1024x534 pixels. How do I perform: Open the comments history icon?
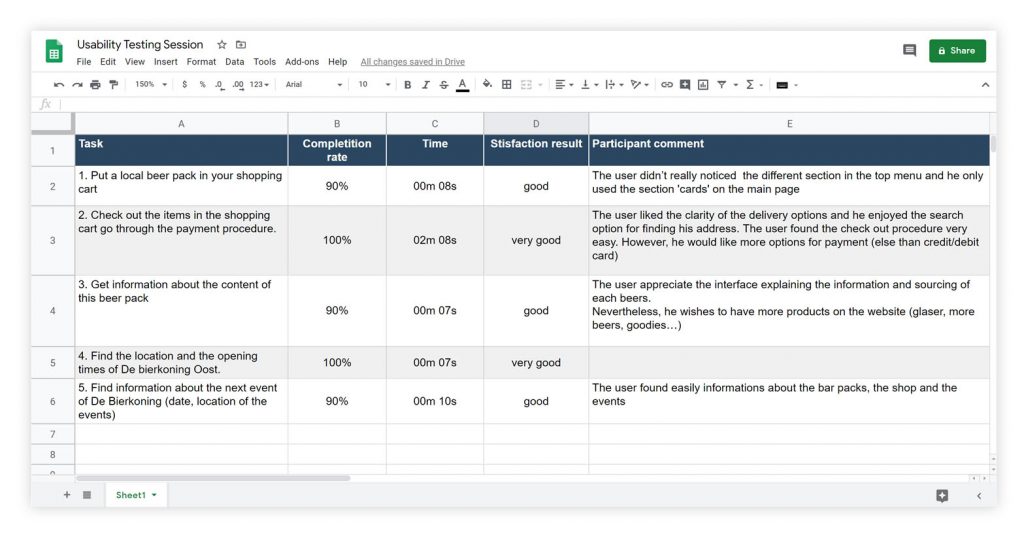point(909,50)
